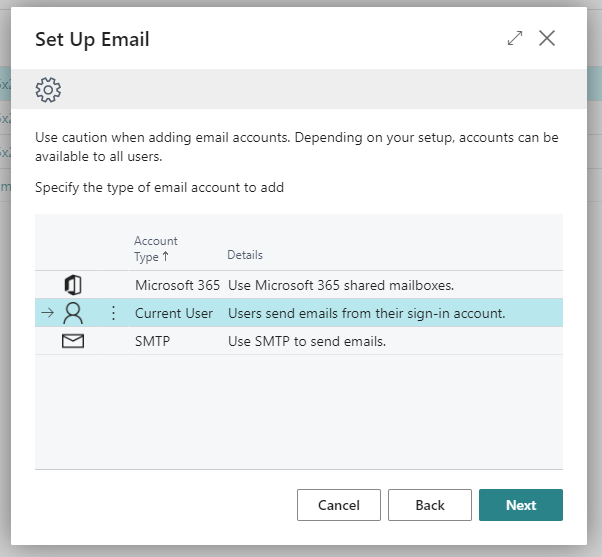Click the Set Up Email title
The height and width of the screenshot is (557, 602).
click(x=92, y=39)
